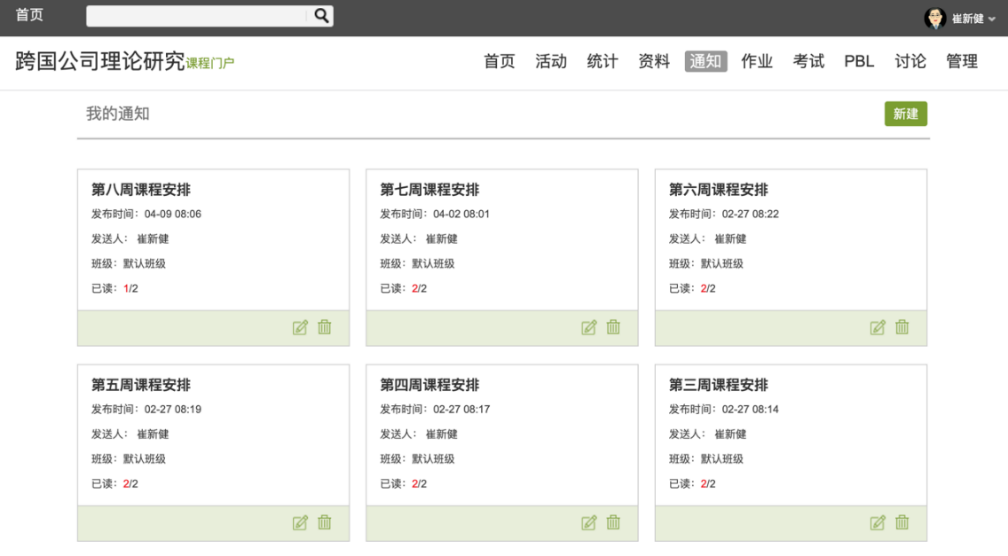Click 首页 link in top dark bar
Viewport: 1008px width, 556px height.
click(x=29, y=16)
